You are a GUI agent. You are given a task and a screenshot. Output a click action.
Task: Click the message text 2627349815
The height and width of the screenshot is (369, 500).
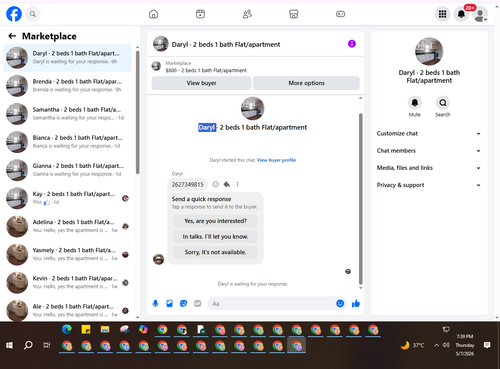tap(187, 184)
